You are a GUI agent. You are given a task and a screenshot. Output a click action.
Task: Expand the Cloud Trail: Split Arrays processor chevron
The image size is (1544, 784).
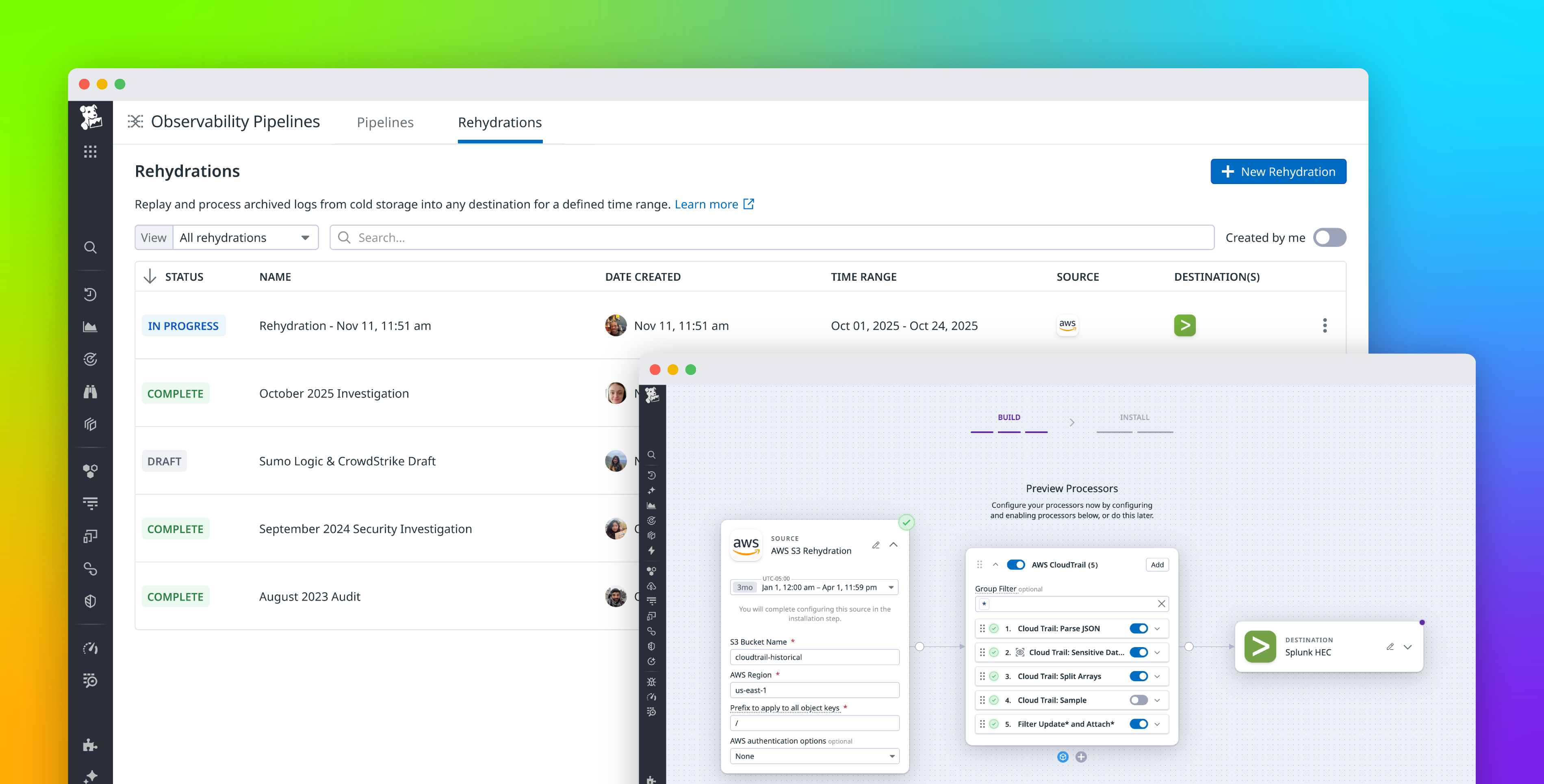pyautogui.click(x=1156, y=676)
